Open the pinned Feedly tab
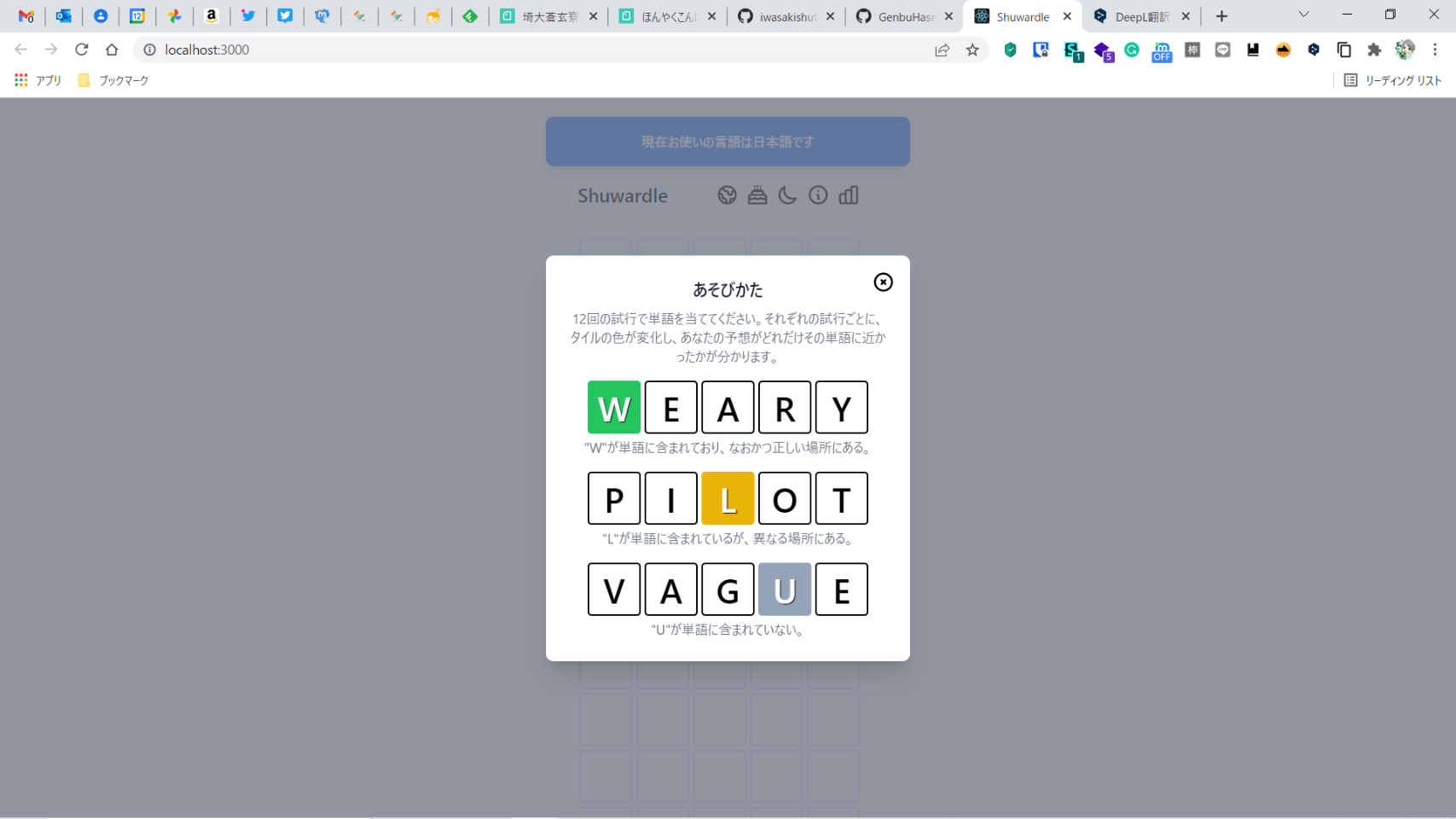Screen dimensions: 1456x819 pyautogui.click(x=470, y=16)
